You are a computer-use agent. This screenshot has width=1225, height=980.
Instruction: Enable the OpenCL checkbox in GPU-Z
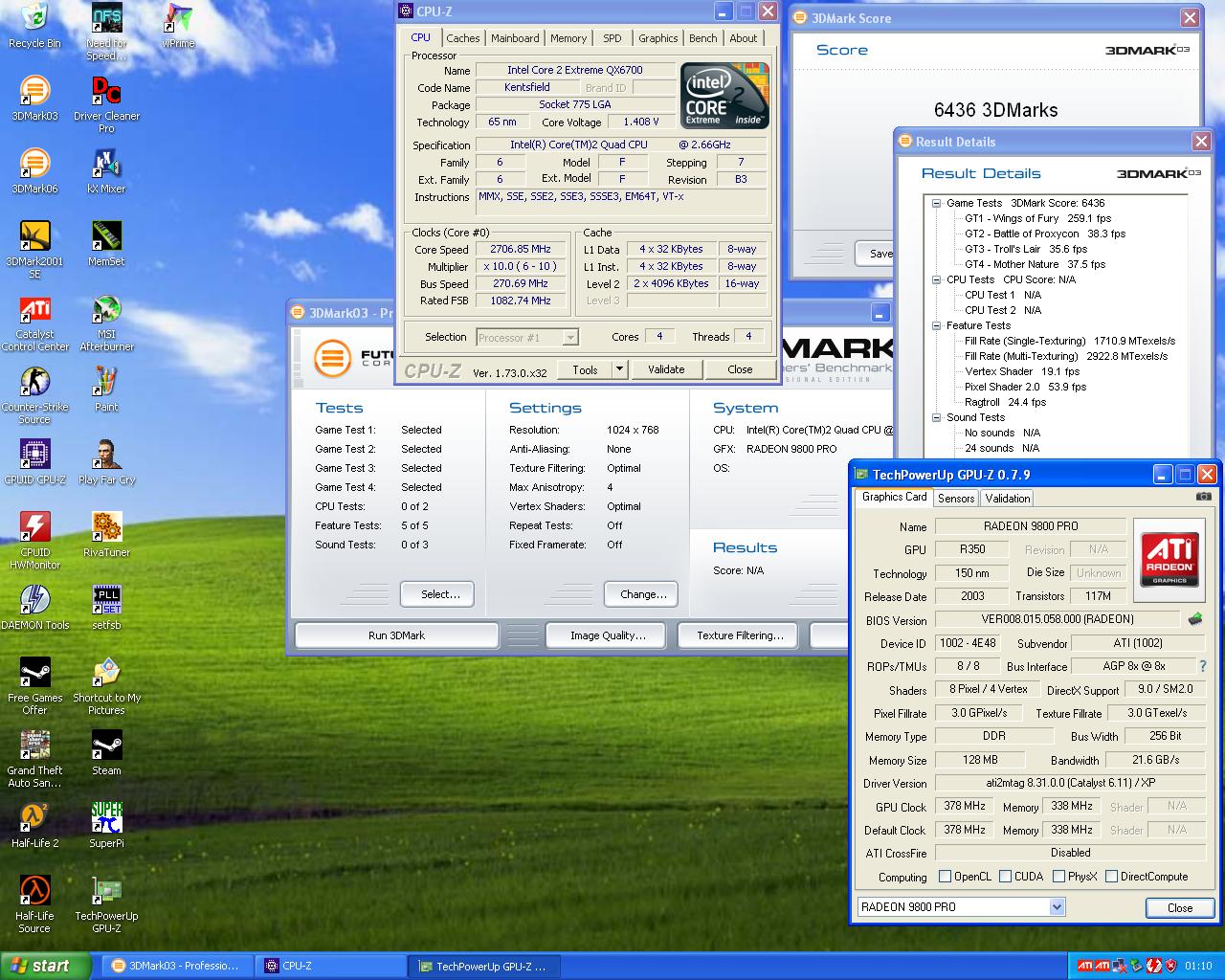click(946, 876)
